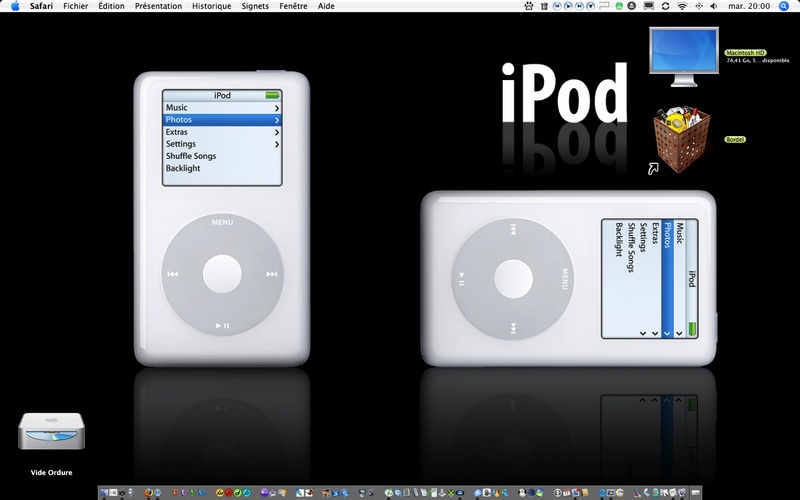Open the Safari application menu

click(x=41, y=6)
